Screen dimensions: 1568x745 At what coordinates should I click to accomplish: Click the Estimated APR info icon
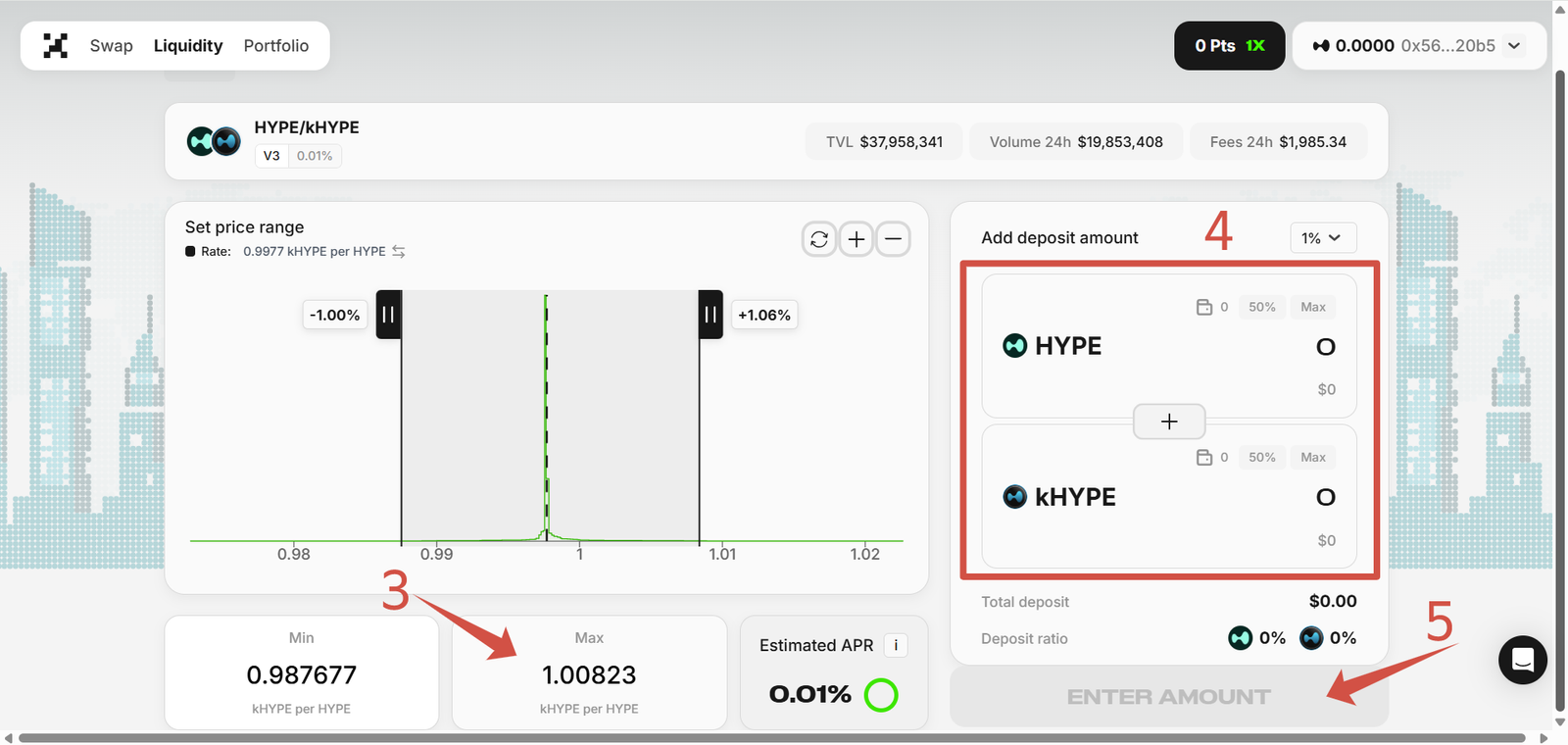[896, 645]
